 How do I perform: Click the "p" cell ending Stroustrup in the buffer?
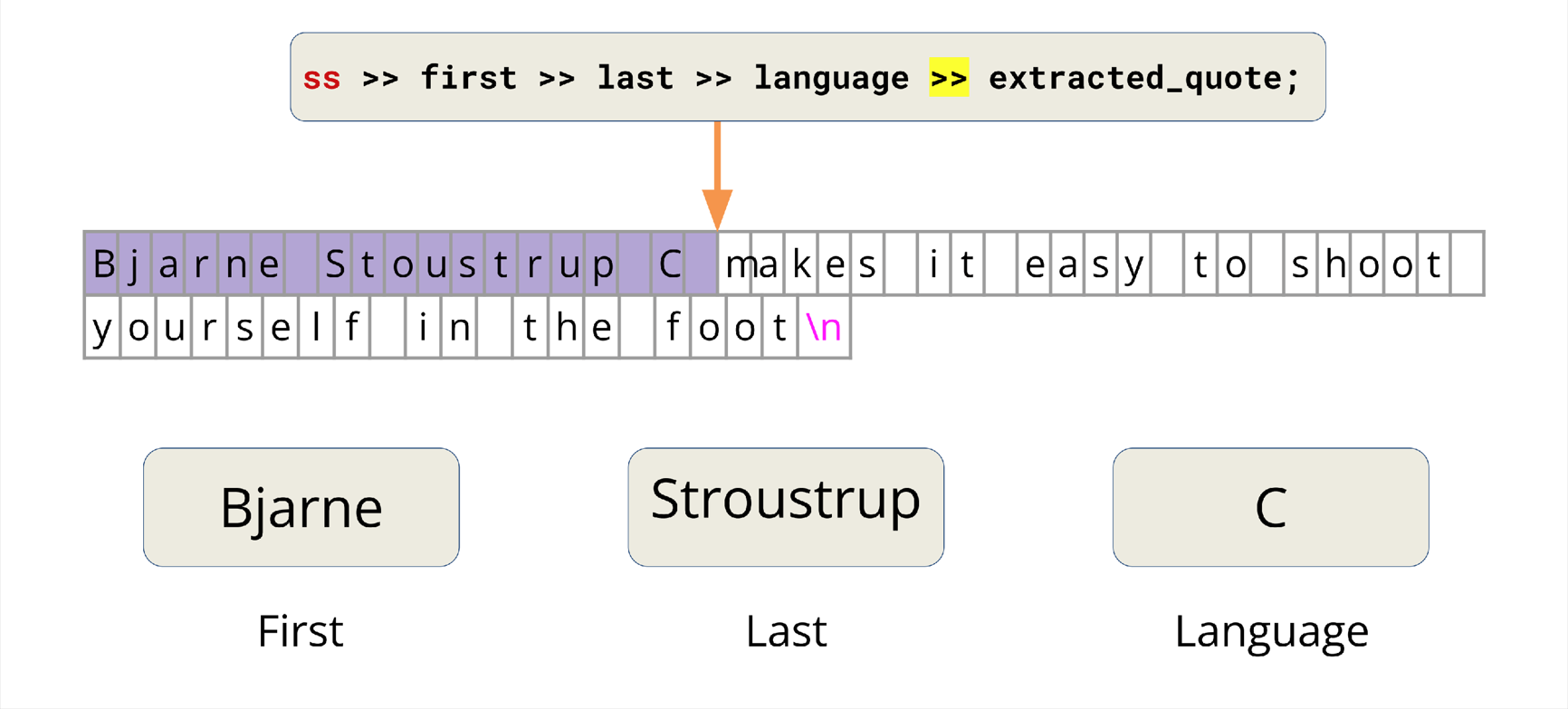(x=602, y=264)
